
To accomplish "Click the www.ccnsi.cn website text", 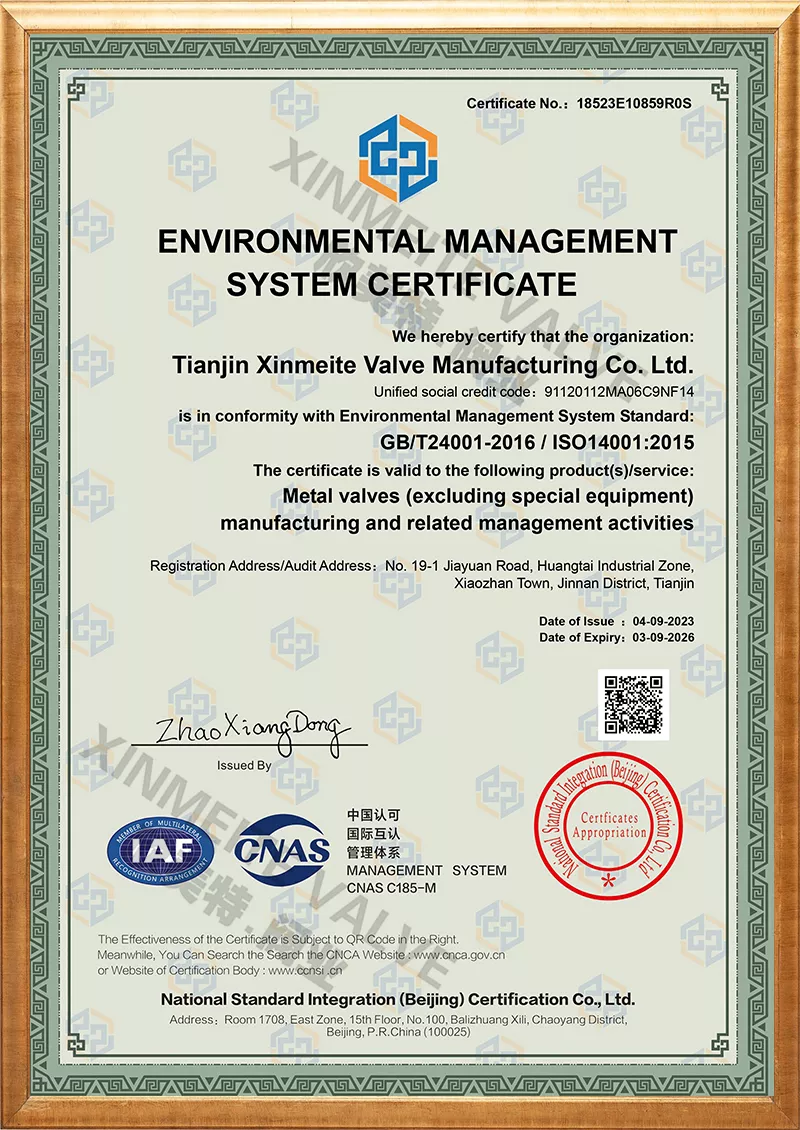I will [x=305, y=971].
